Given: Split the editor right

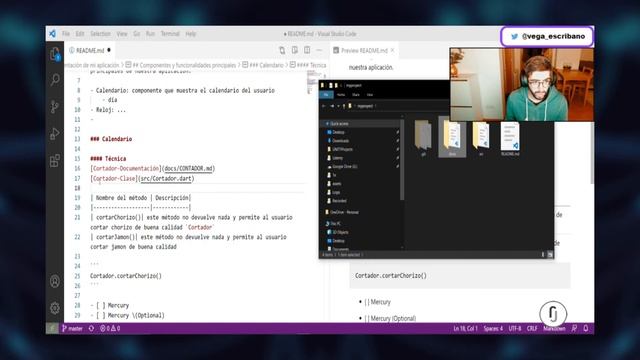Looking at the screenshot, I should pos(307,50).
